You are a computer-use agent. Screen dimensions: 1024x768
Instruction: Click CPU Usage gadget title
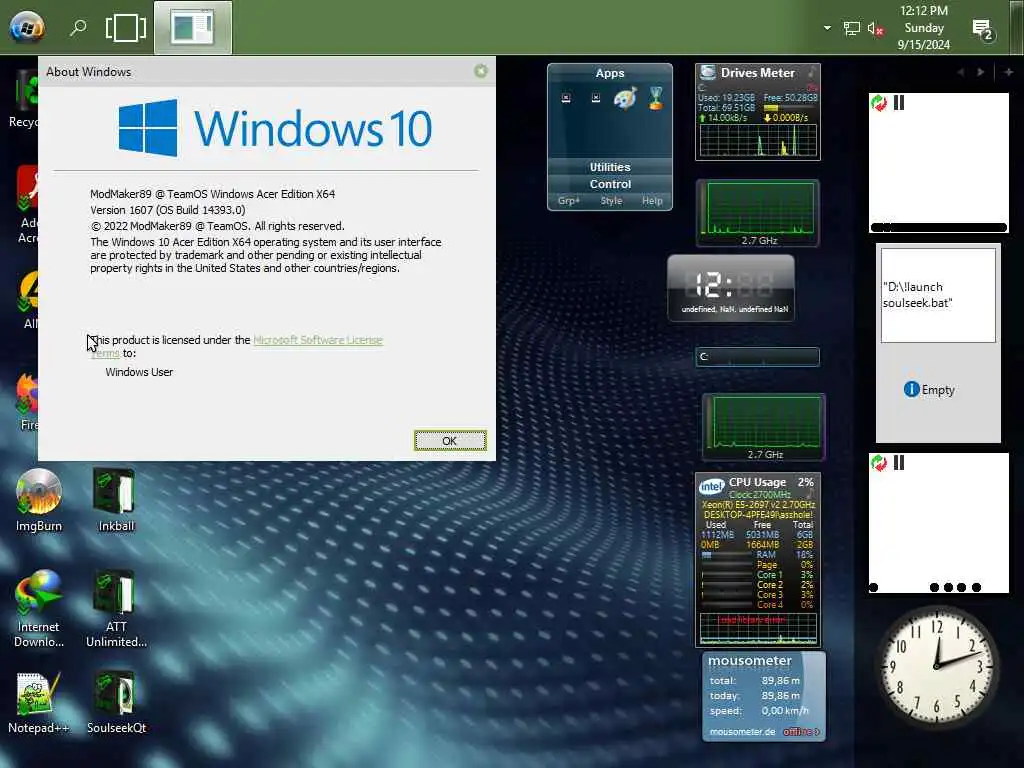click(x=757, y=482)
